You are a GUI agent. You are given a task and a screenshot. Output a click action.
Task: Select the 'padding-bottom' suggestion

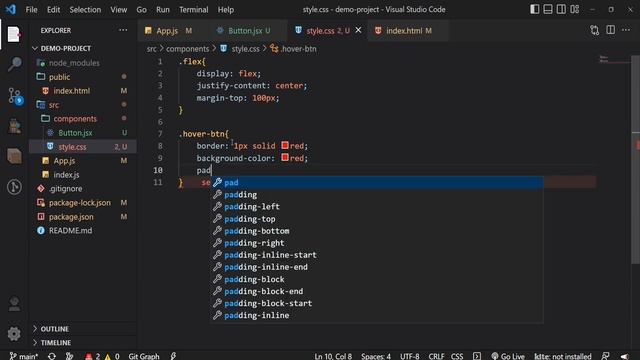(x=377, y=231)
